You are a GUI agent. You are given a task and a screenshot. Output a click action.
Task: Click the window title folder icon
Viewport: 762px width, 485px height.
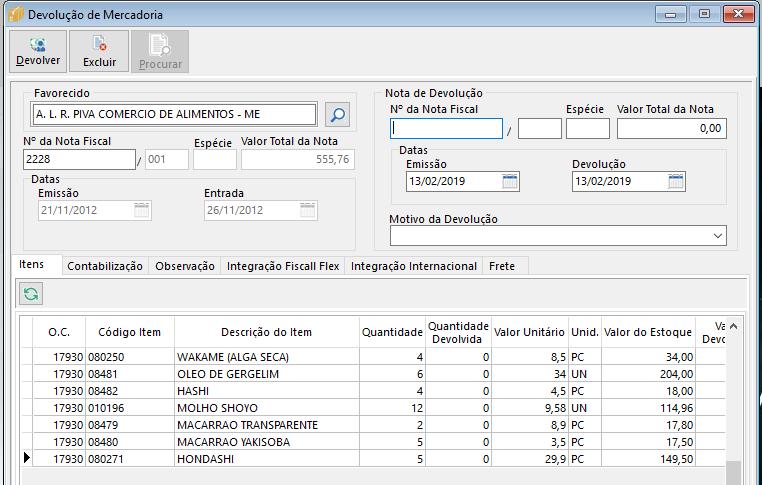(x=16, y=15)
